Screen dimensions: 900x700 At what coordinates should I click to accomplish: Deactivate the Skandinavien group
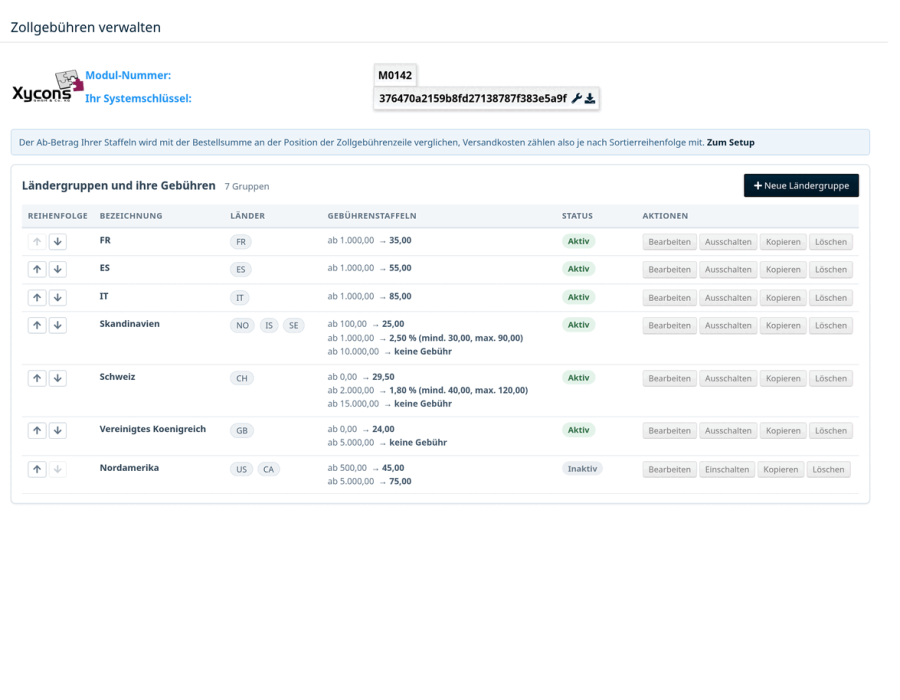[728, 325]
